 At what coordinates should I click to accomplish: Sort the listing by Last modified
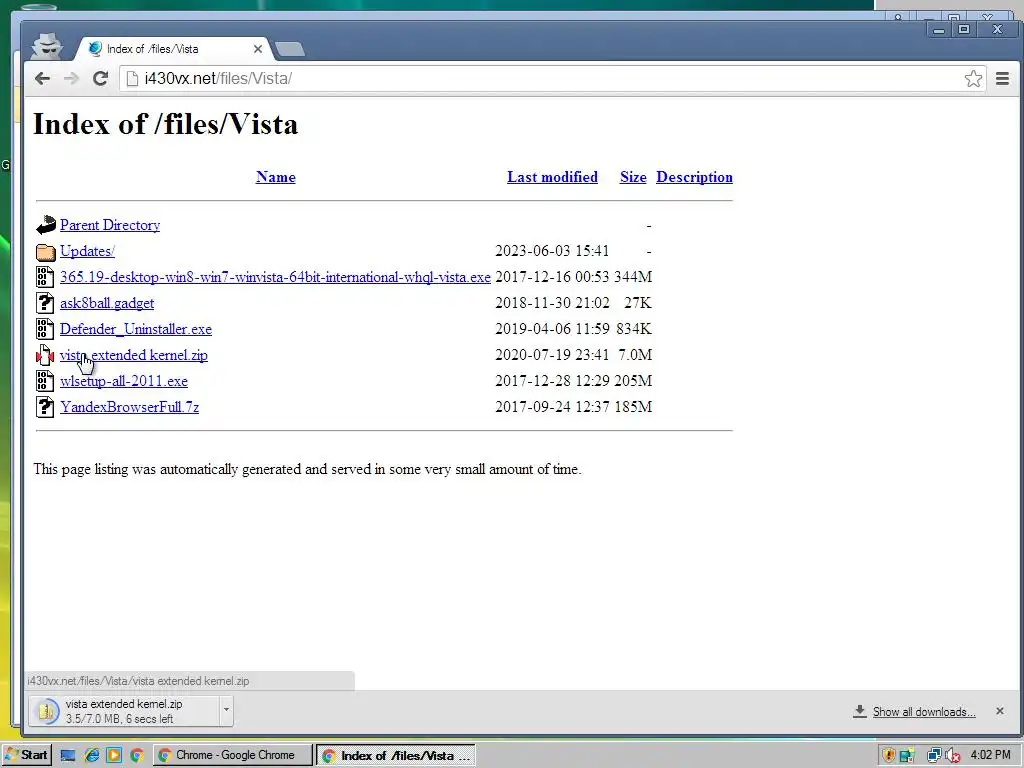(552, 177)
